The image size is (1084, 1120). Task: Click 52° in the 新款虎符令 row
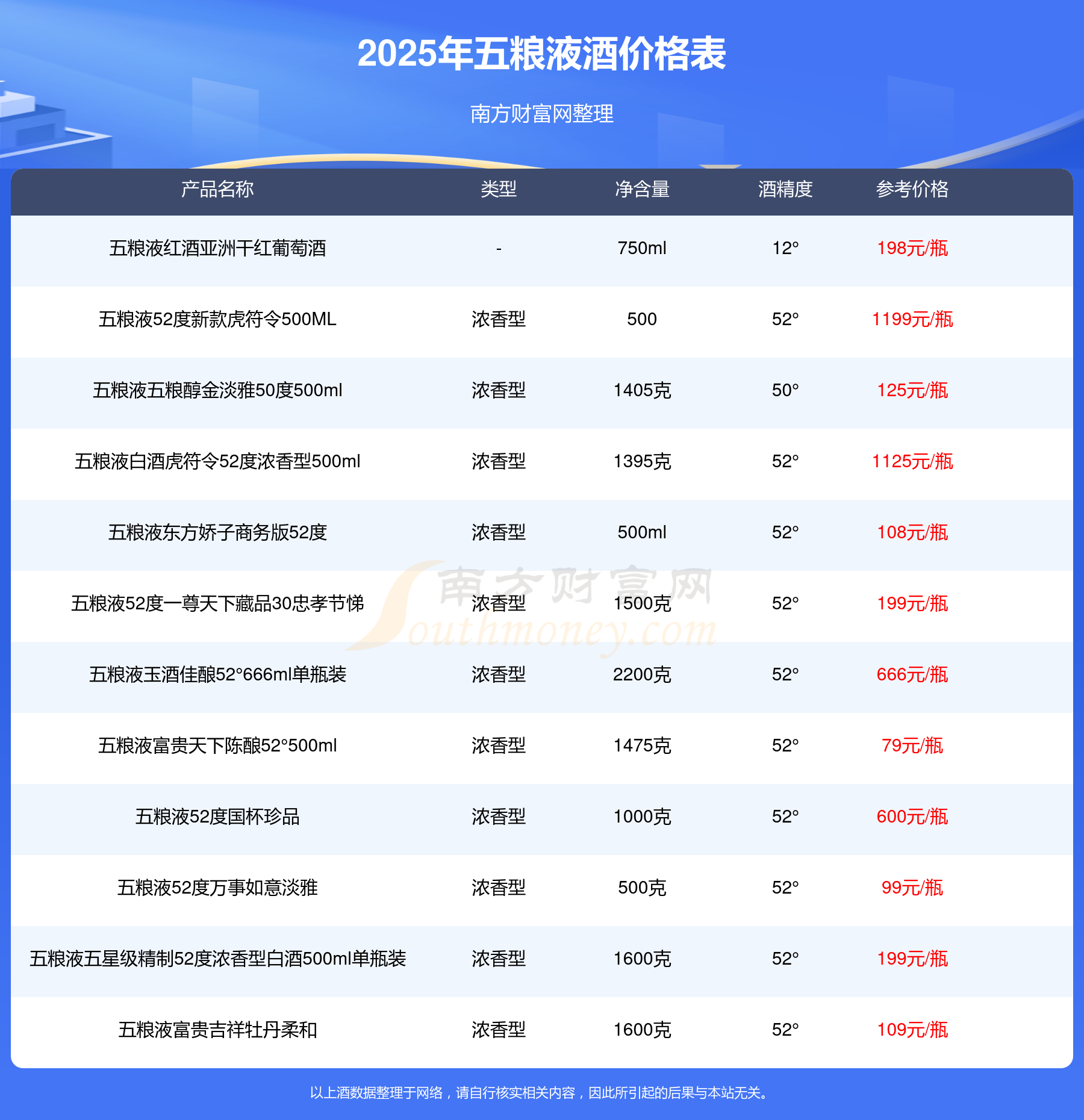coord(785,319)
